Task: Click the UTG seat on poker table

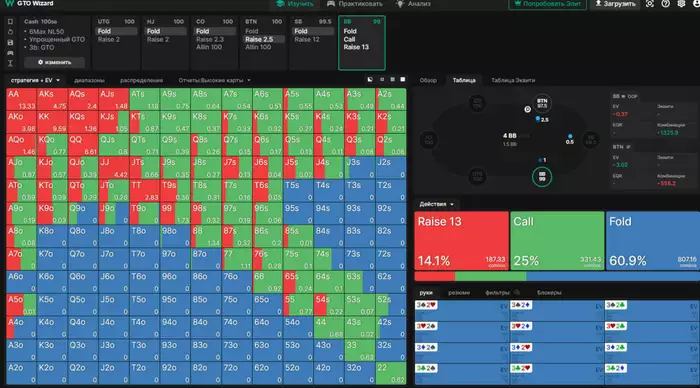Action: (x=477, y=177)
